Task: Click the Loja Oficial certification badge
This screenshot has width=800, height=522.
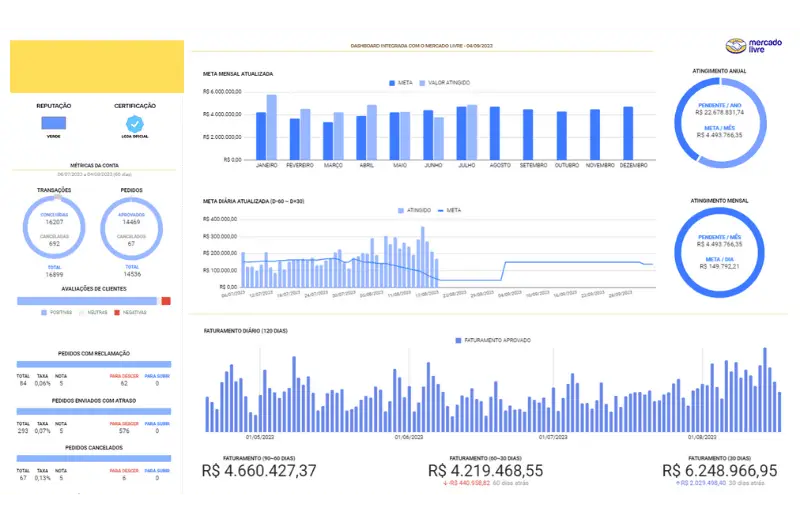Action: click(135, 124)
